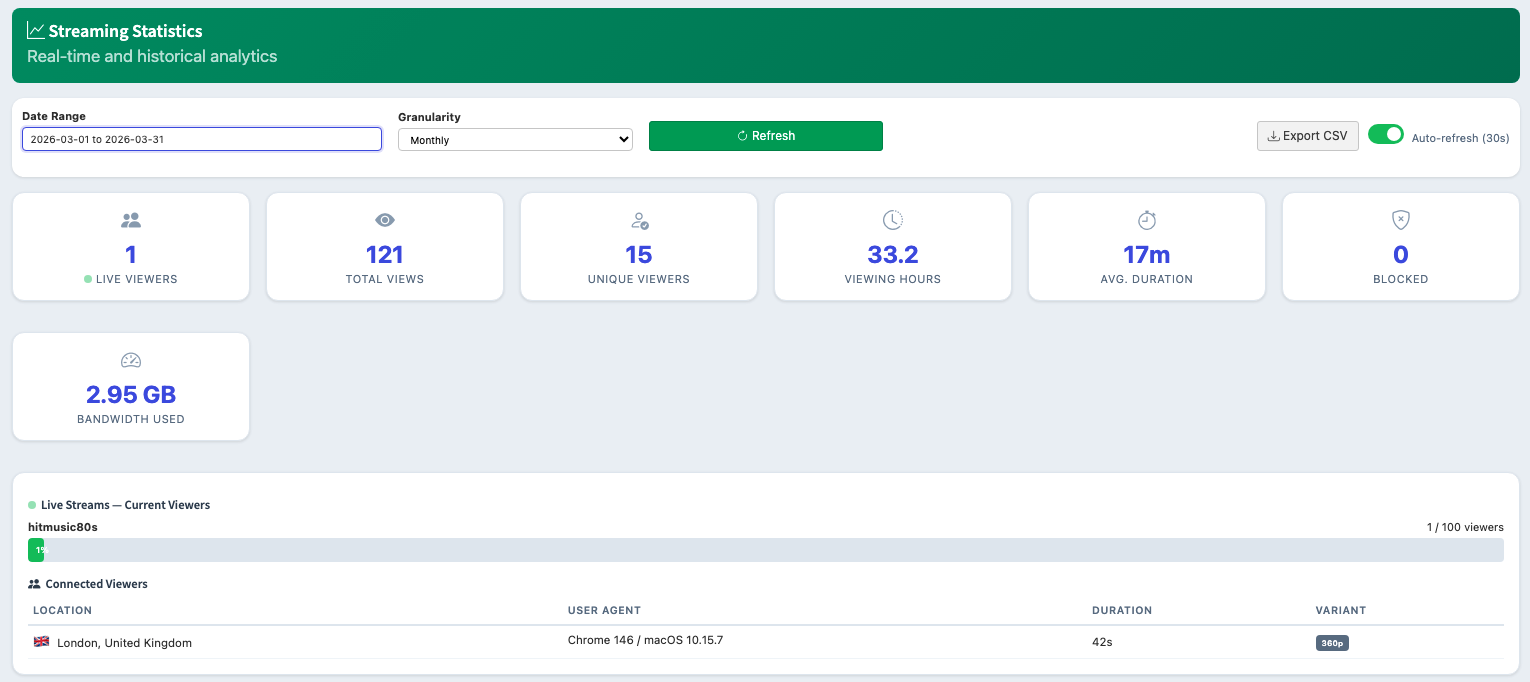Image resolution: width=1530 pixels, height=682 pixels.
Task: Click the Total Views eye icon
Action: click(385, 220)
